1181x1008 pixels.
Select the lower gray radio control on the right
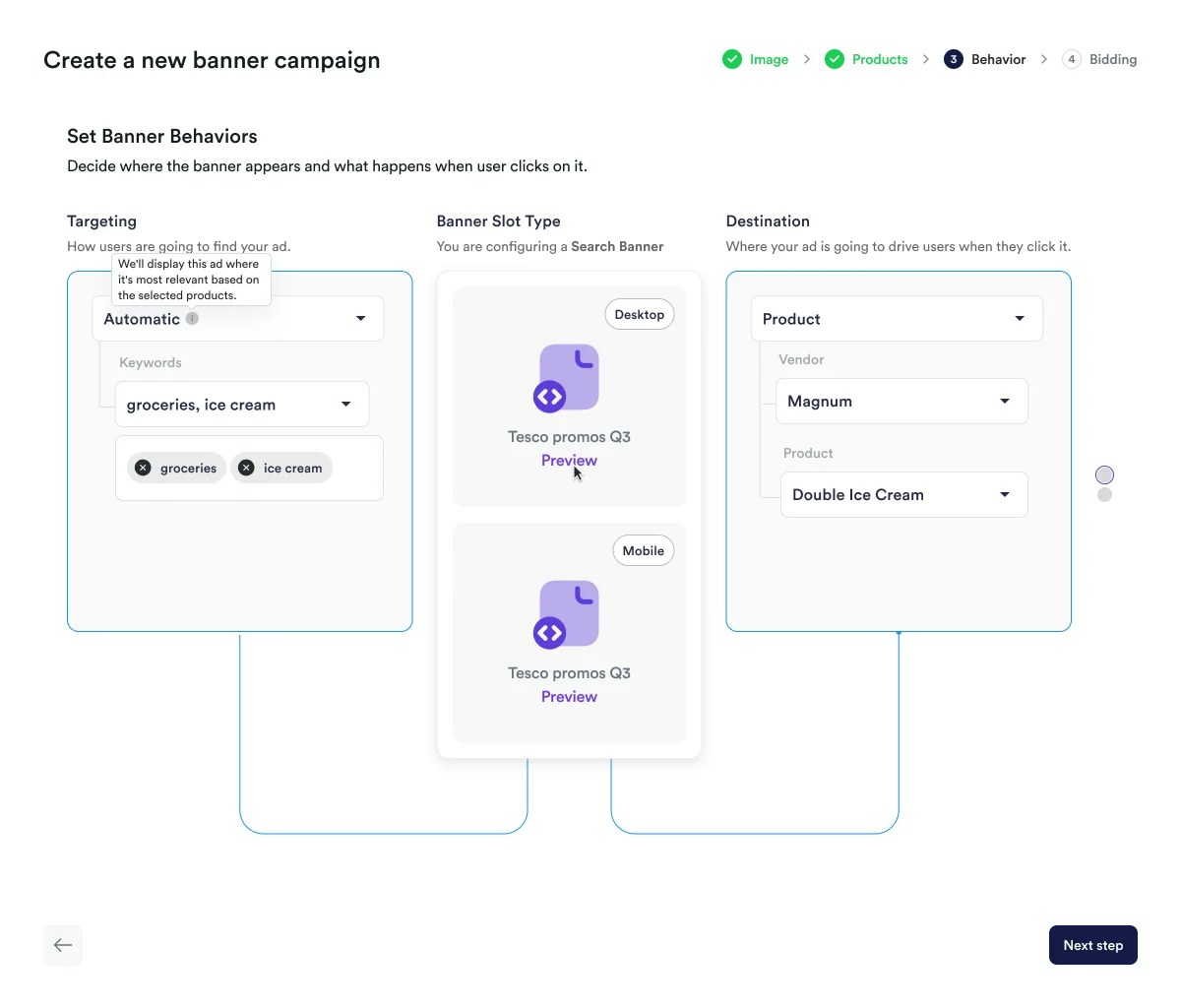(x=1104, y=496)
